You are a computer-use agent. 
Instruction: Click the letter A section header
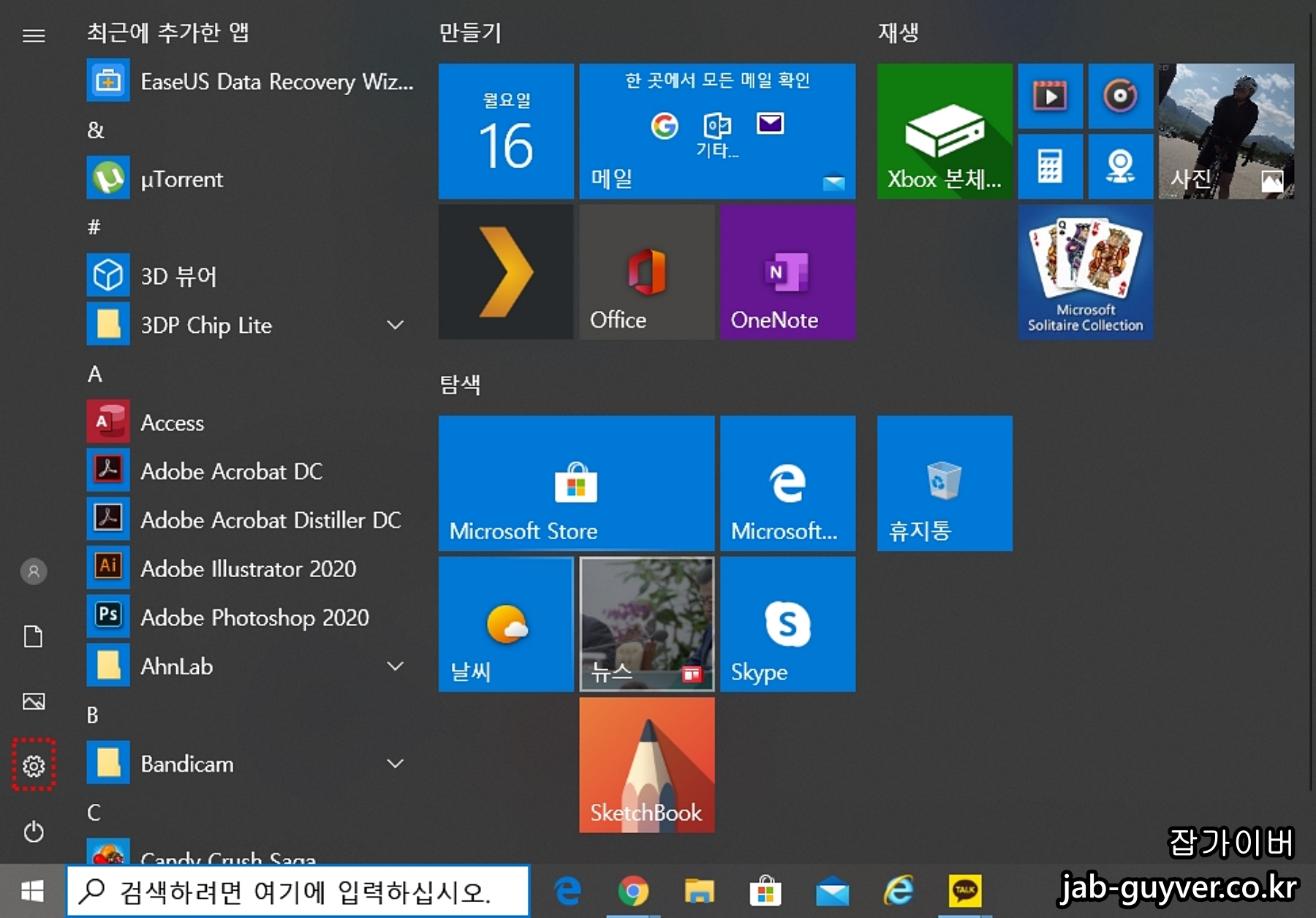pyautogui.click(x=95, y=374)
